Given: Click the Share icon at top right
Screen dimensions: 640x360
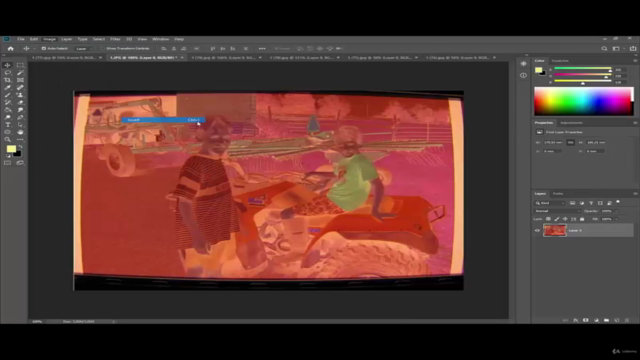Looking at the screenshot, I should (x=633, y=49).
